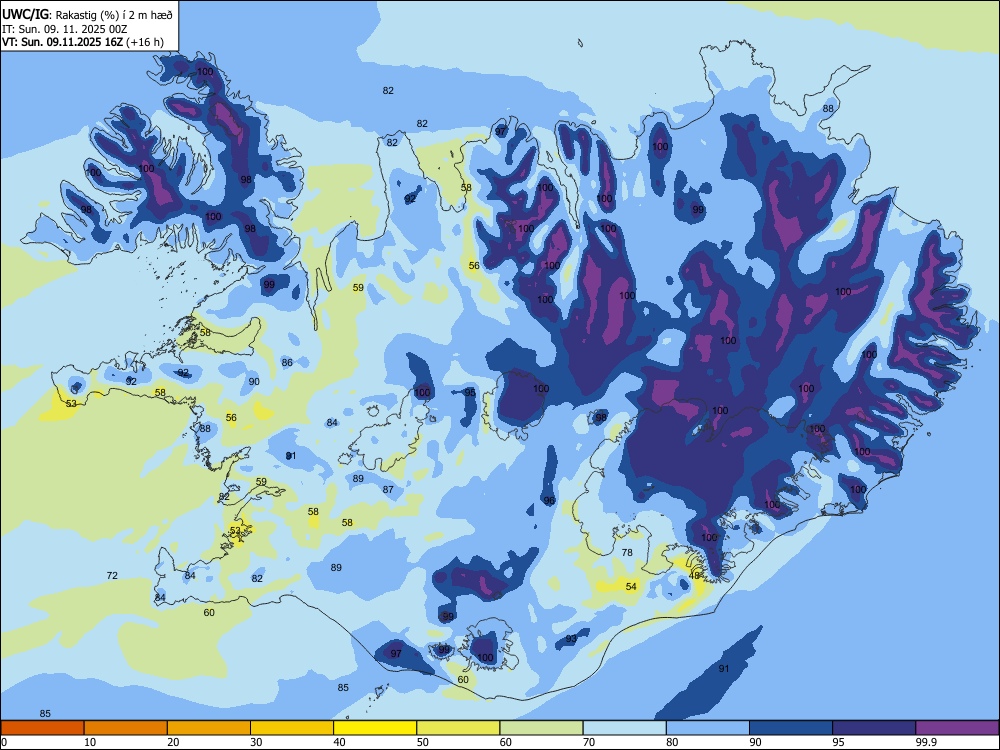Click the "VT: Sun. 09.11.2025 16Z (+16 h)" line
The width and height of the screenshot is (1000, 750).
click(x=83, y=42)
